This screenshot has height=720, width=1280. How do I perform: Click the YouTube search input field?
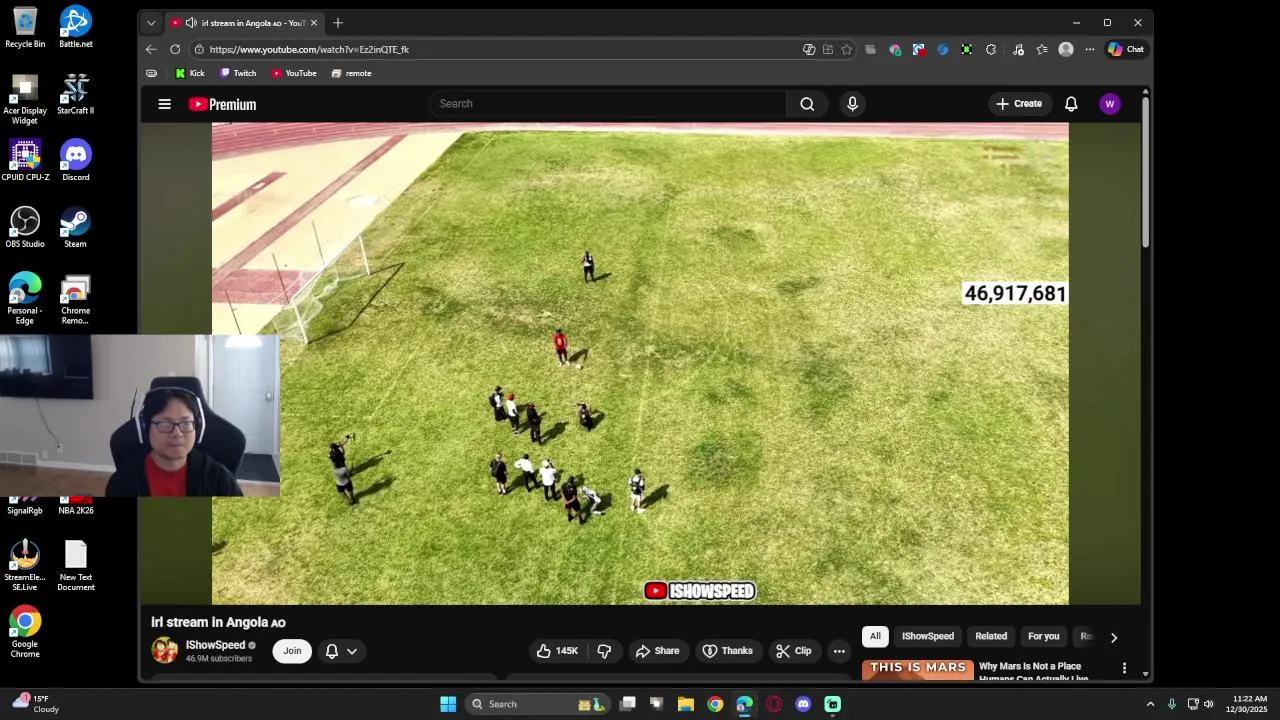(608, 104)
